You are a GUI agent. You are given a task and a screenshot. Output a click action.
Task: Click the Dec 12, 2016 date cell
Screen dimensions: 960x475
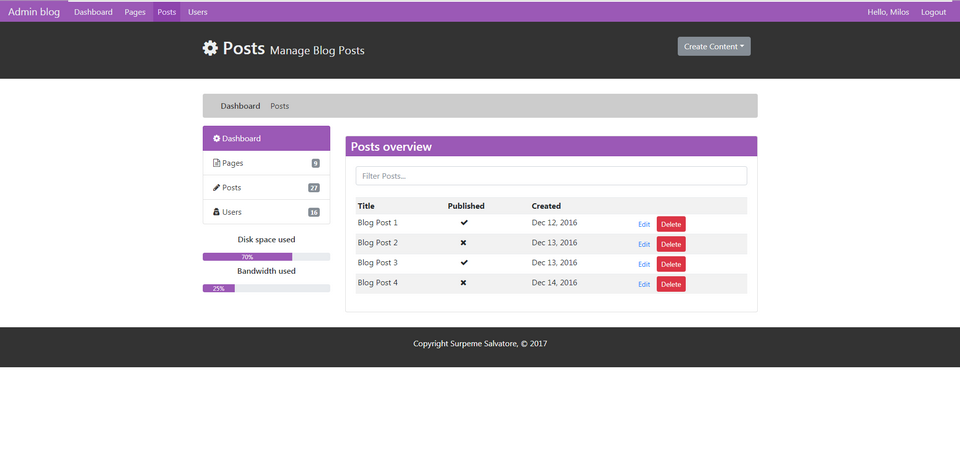point(554,223)
